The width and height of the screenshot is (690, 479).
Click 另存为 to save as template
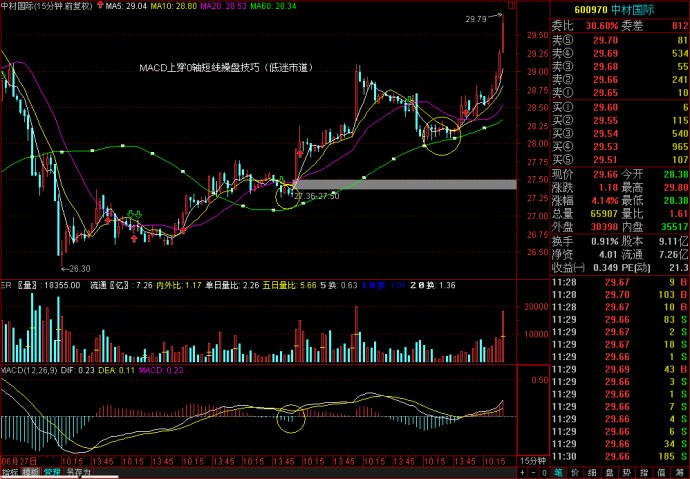coord(78,472)
